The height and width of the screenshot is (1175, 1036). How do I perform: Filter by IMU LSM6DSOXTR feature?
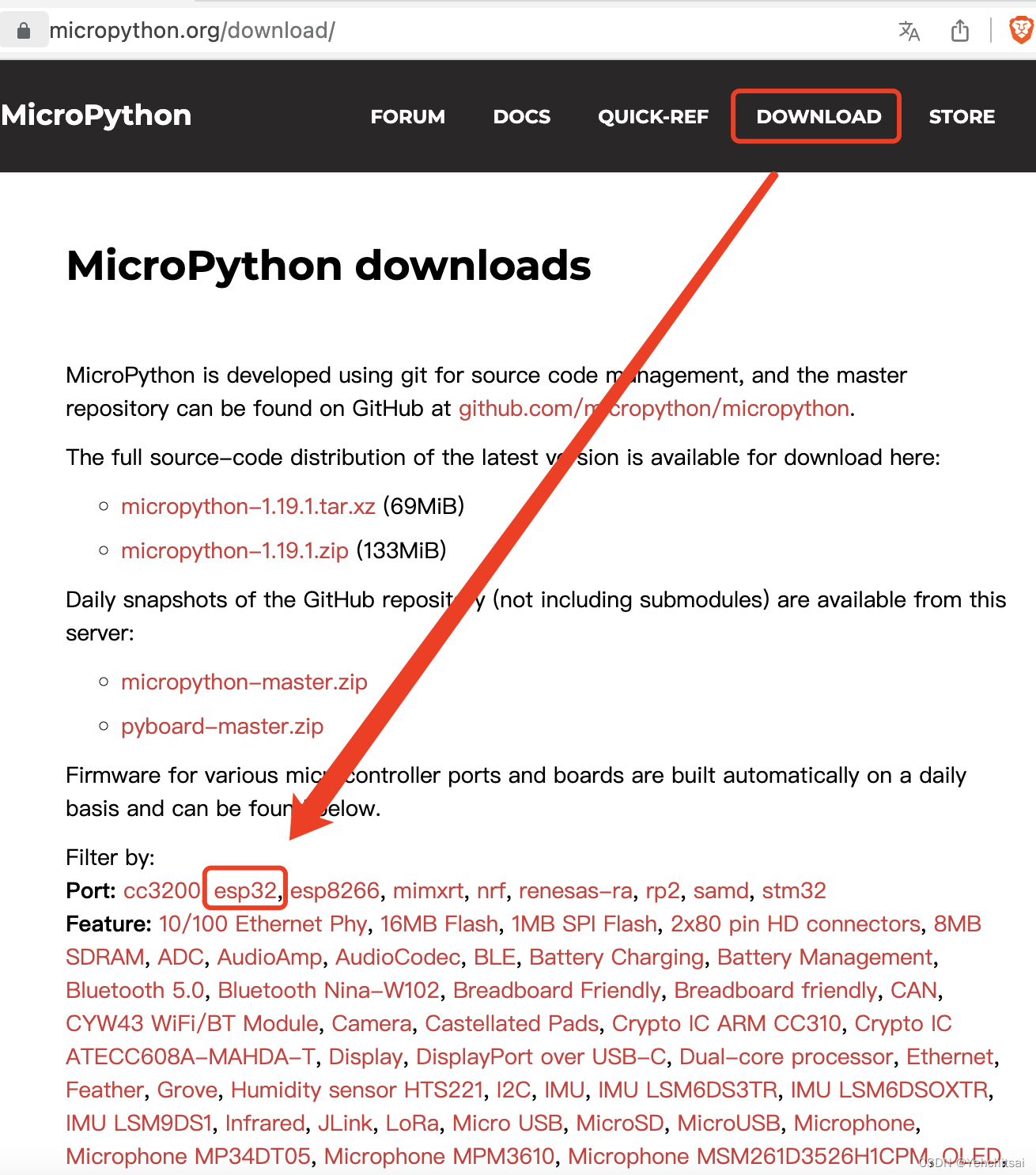(890, 1090)
